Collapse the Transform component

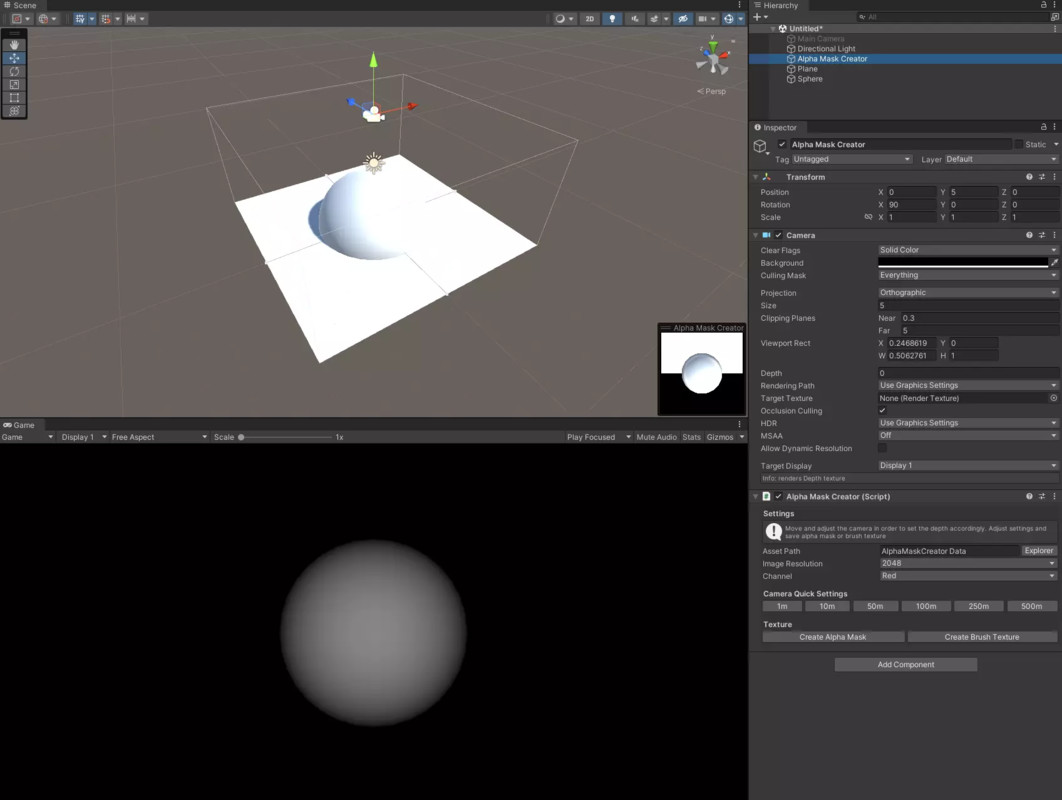click(x=756, y=177)
